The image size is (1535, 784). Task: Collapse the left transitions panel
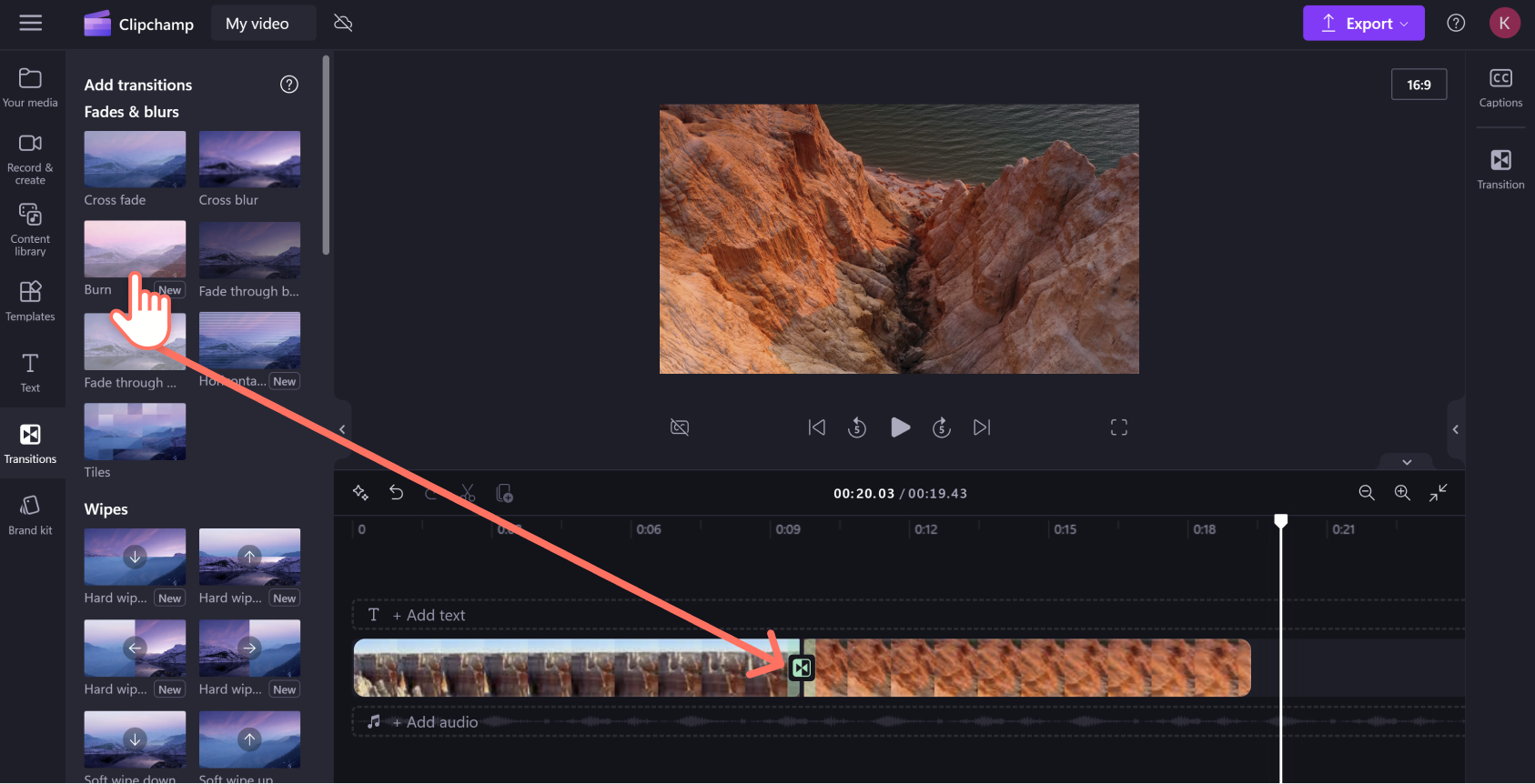tap(342, 429)
